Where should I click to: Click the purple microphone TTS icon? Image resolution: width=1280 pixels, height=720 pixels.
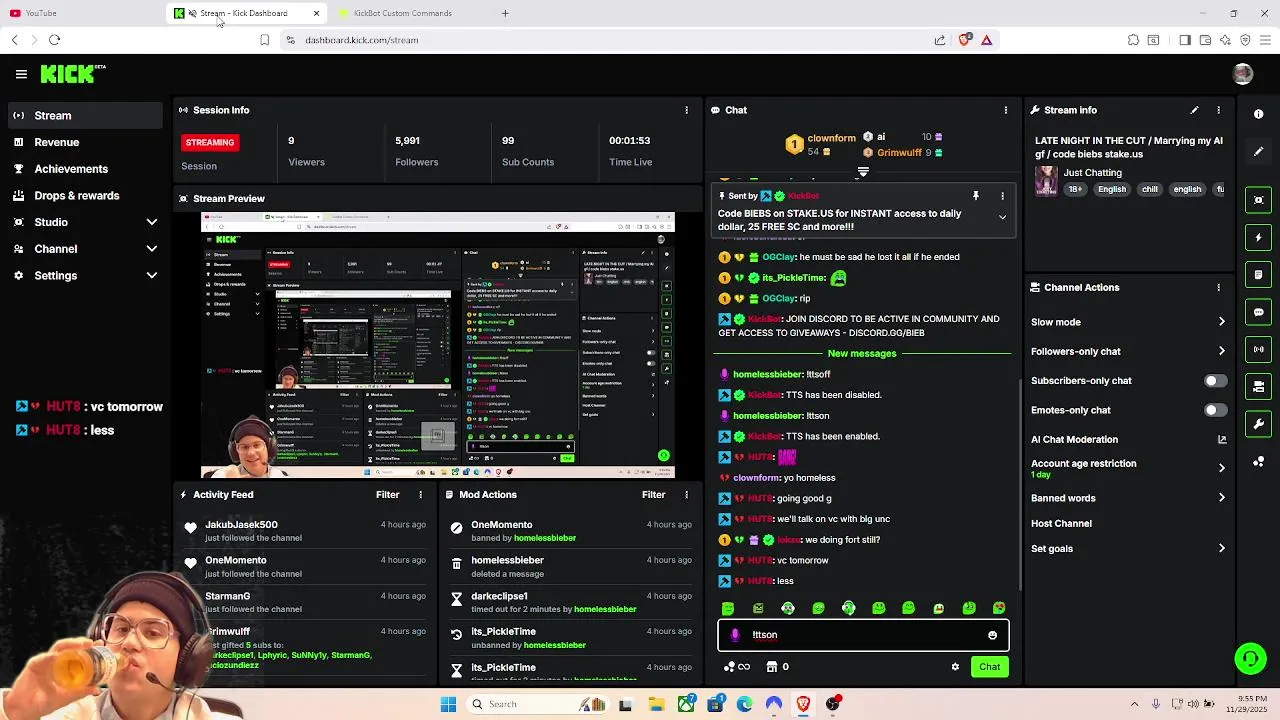click(735, 635)
